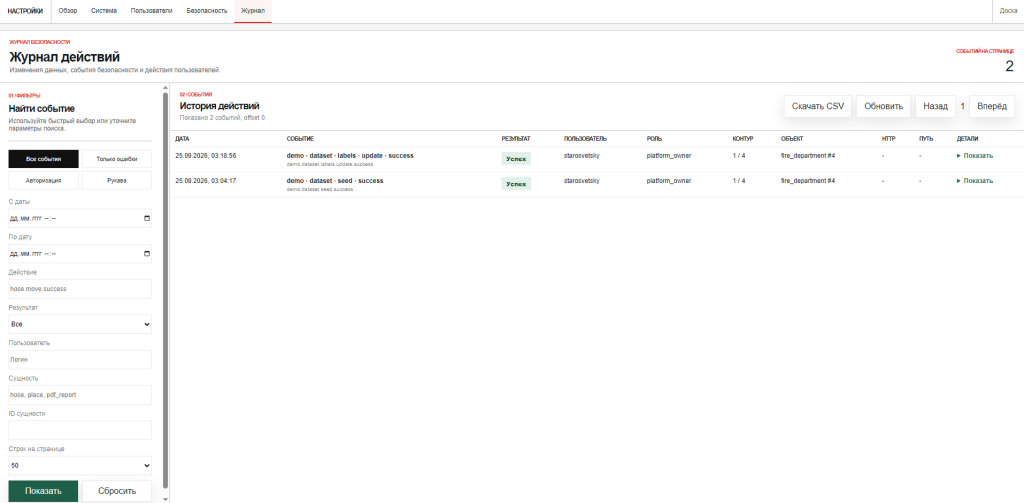Click the Обновить button
This screenshot has height=503, width=1024.
tap(884, 106)
